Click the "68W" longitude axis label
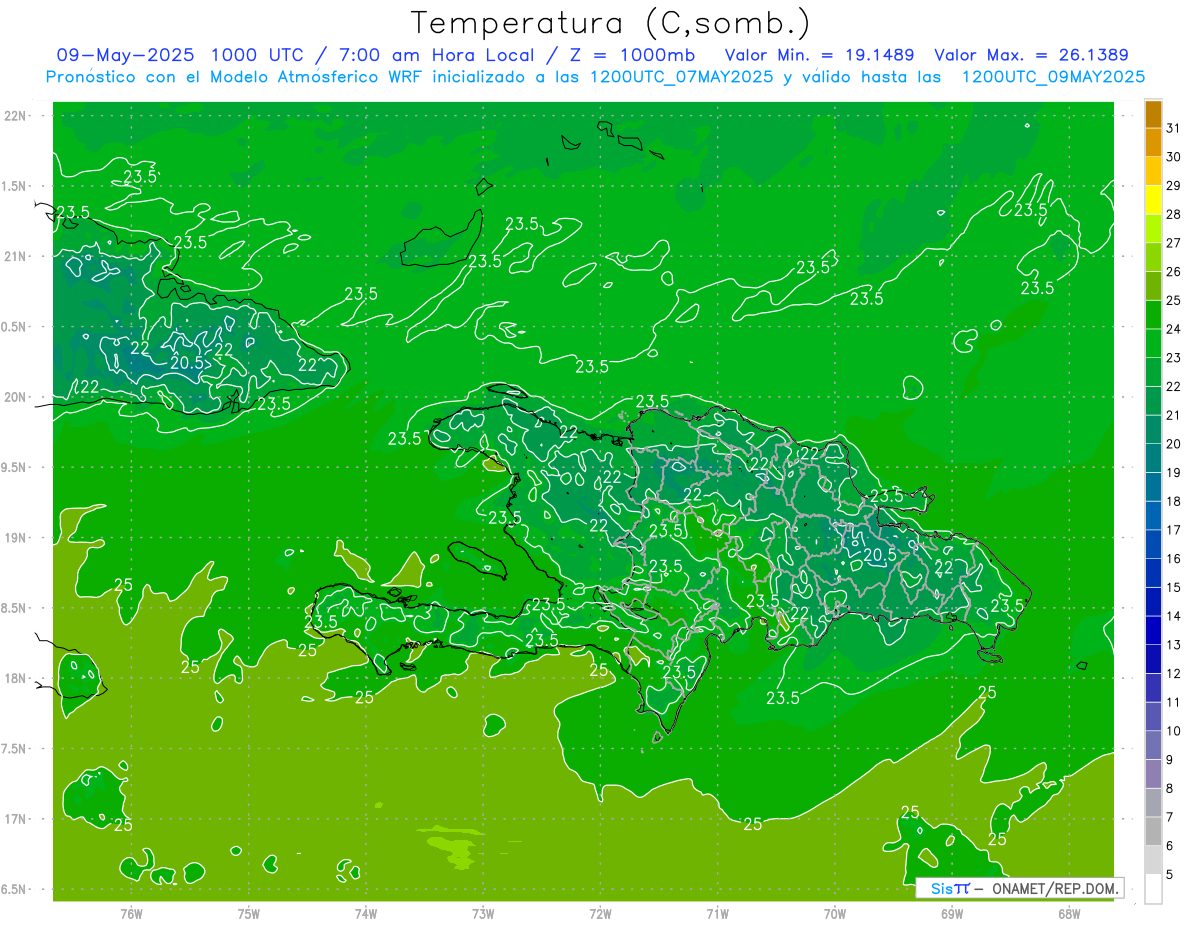Screen dimensions: 1200x927 (1068, 913)
